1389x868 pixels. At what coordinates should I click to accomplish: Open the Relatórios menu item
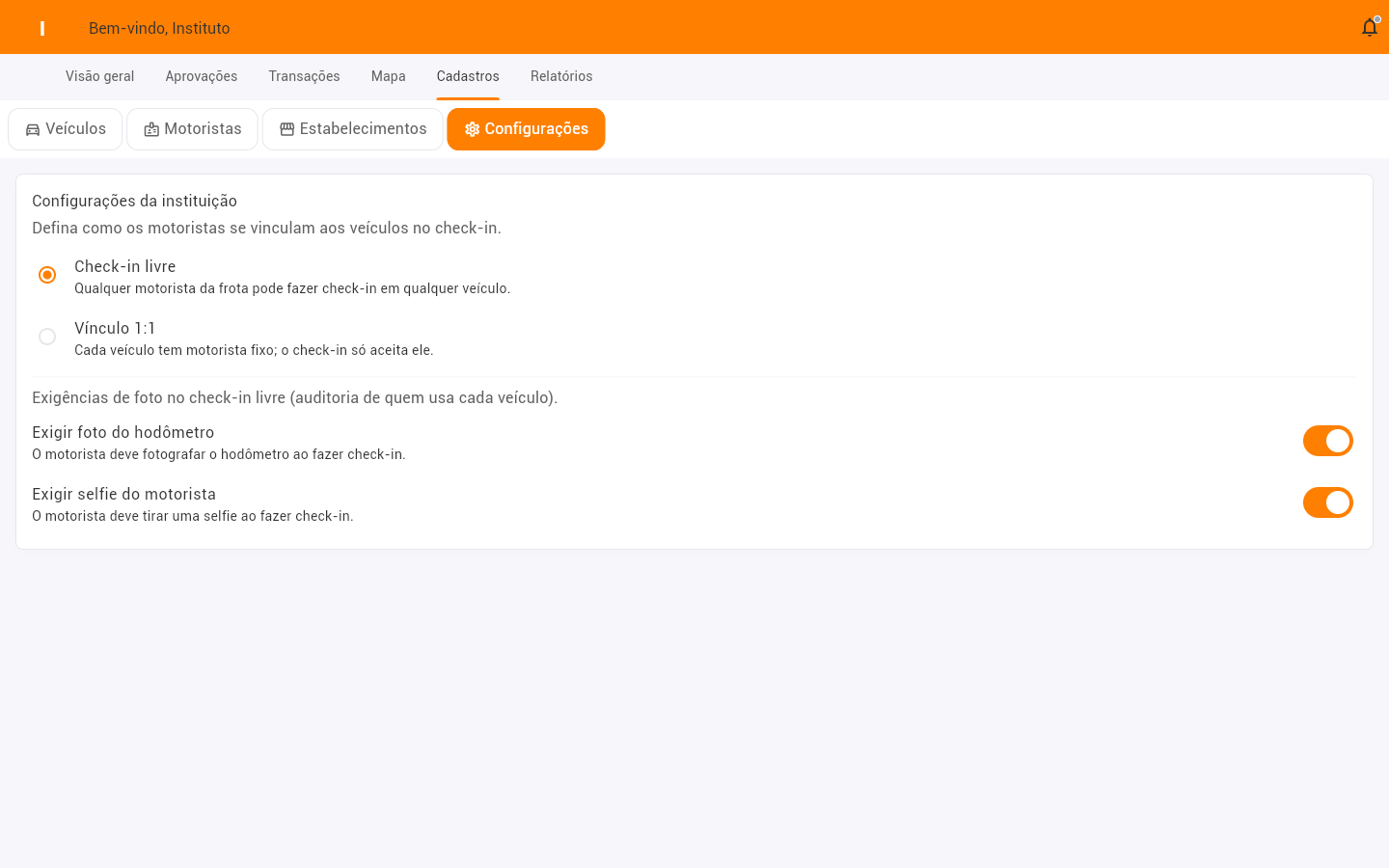tap(561, 76)
